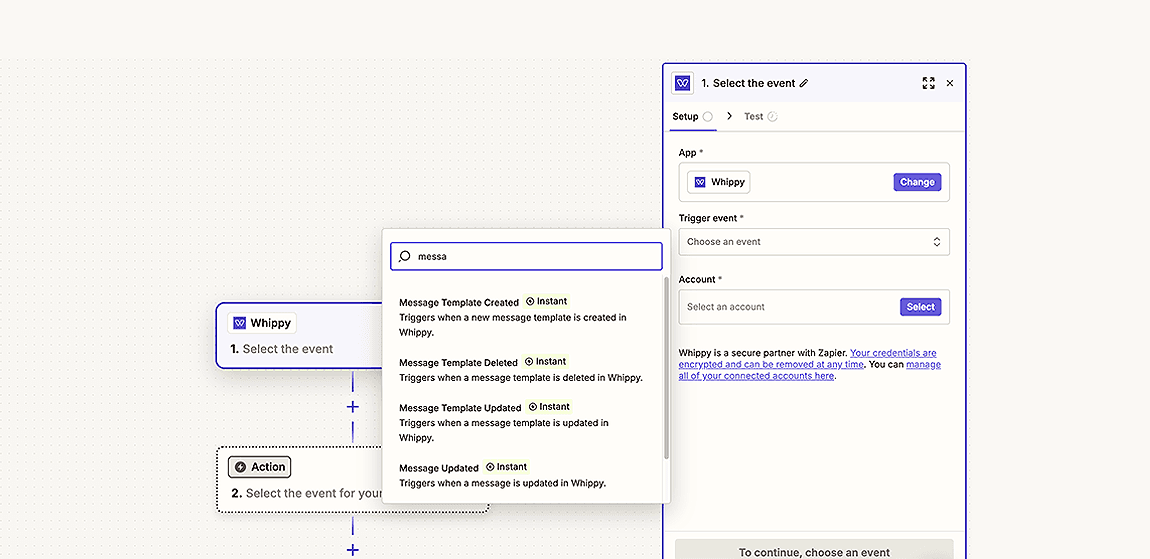Click the magnifier icon in search box

[x=404, y=257]
